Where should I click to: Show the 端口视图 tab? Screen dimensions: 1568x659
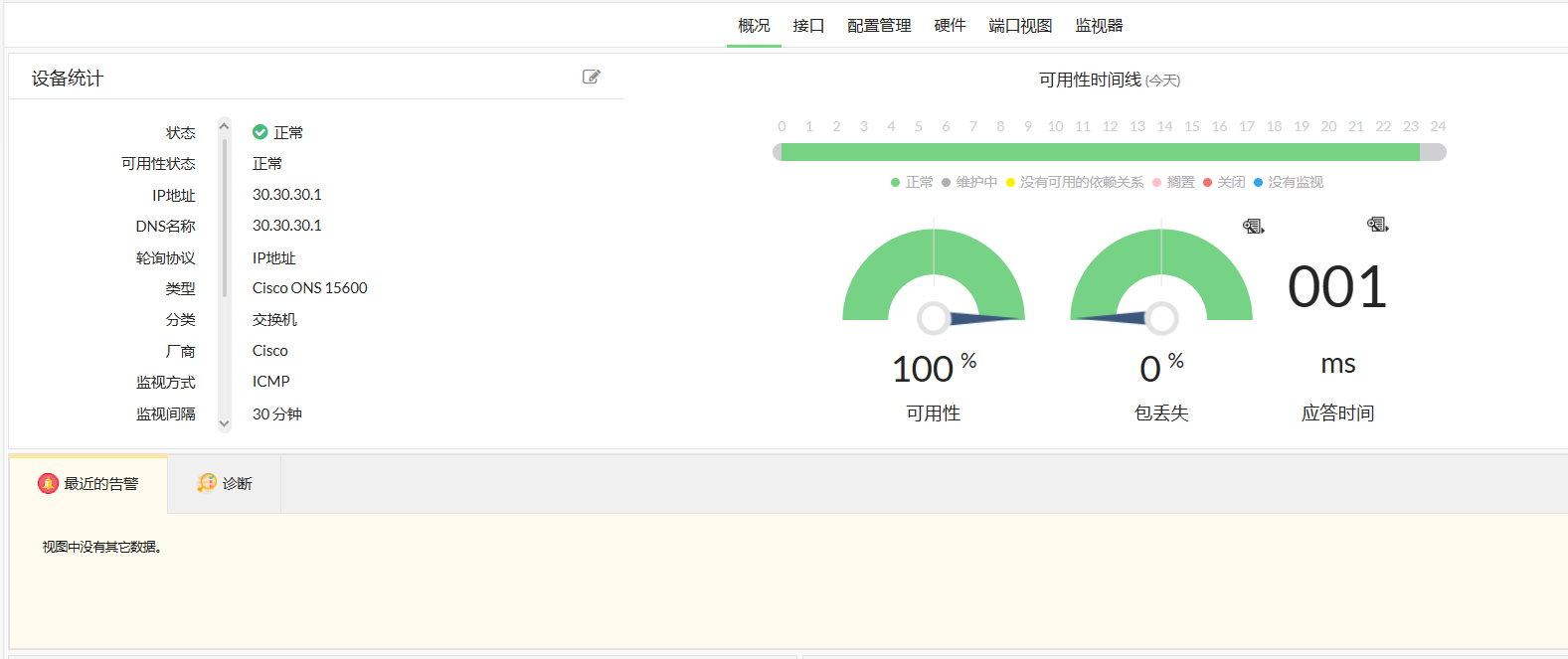coord(1020,26)
